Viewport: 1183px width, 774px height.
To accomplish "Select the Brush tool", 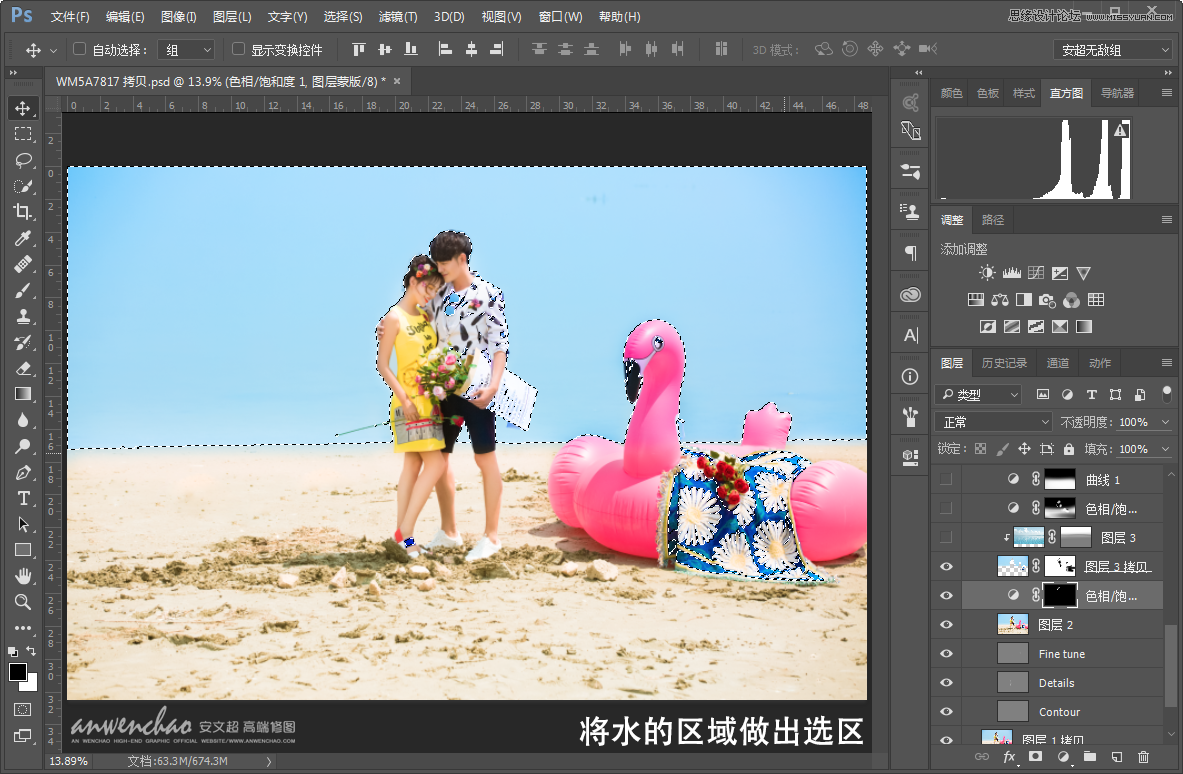I will pos(23,290).
